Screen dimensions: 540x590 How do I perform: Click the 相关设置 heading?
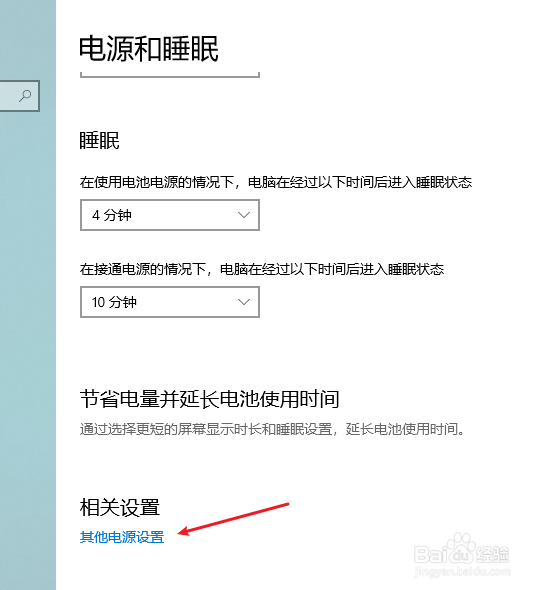(x=120, y=507)
